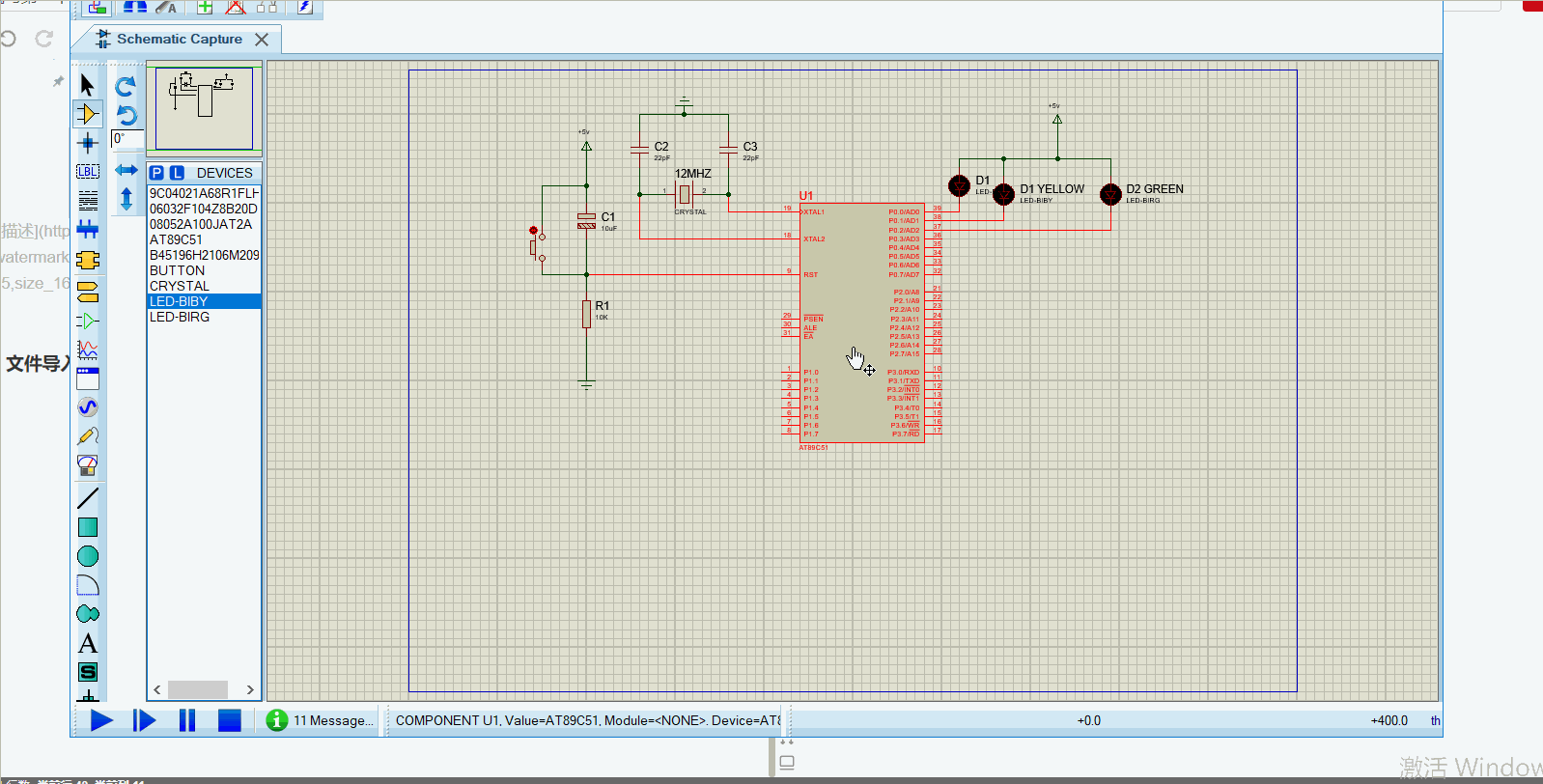Select the Selection Mode arrow tool

point(87,85)
